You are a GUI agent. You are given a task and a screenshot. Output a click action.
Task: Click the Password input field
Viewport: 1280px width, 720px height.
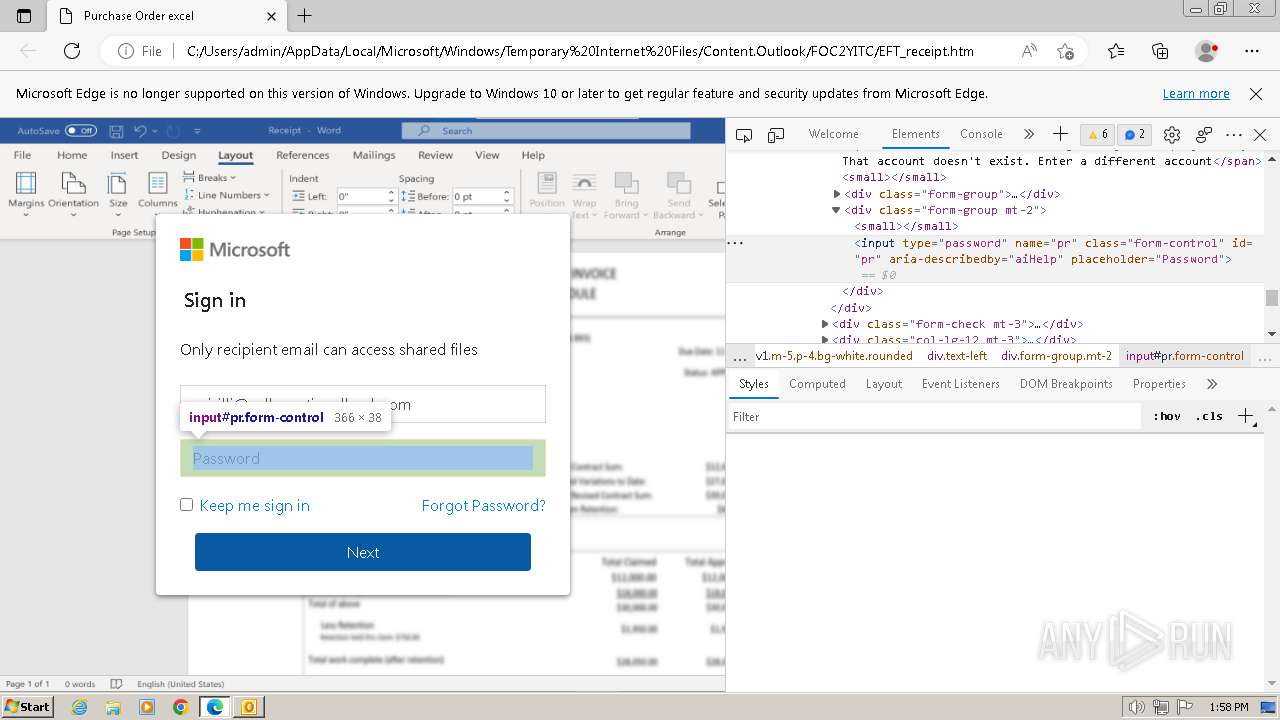coord(363,458)
